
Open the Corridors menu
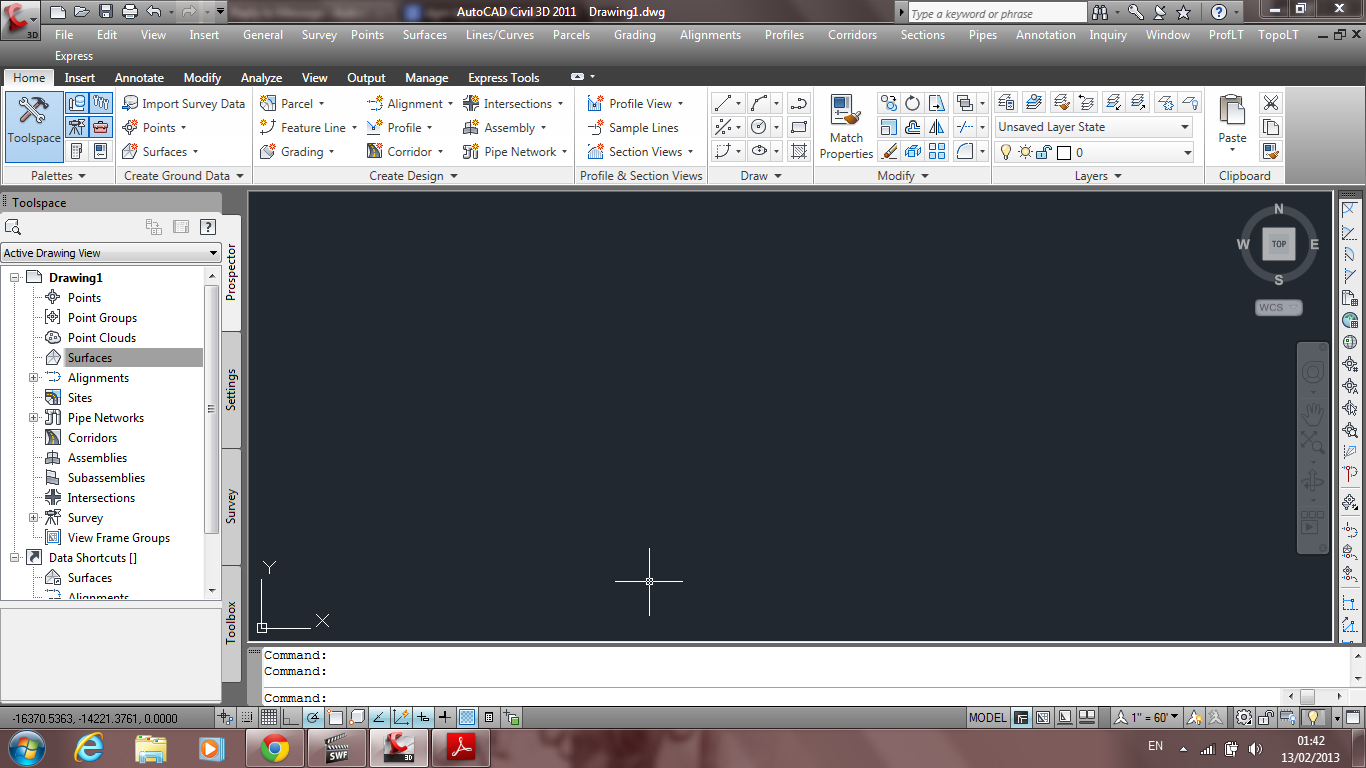coord(852,34)
